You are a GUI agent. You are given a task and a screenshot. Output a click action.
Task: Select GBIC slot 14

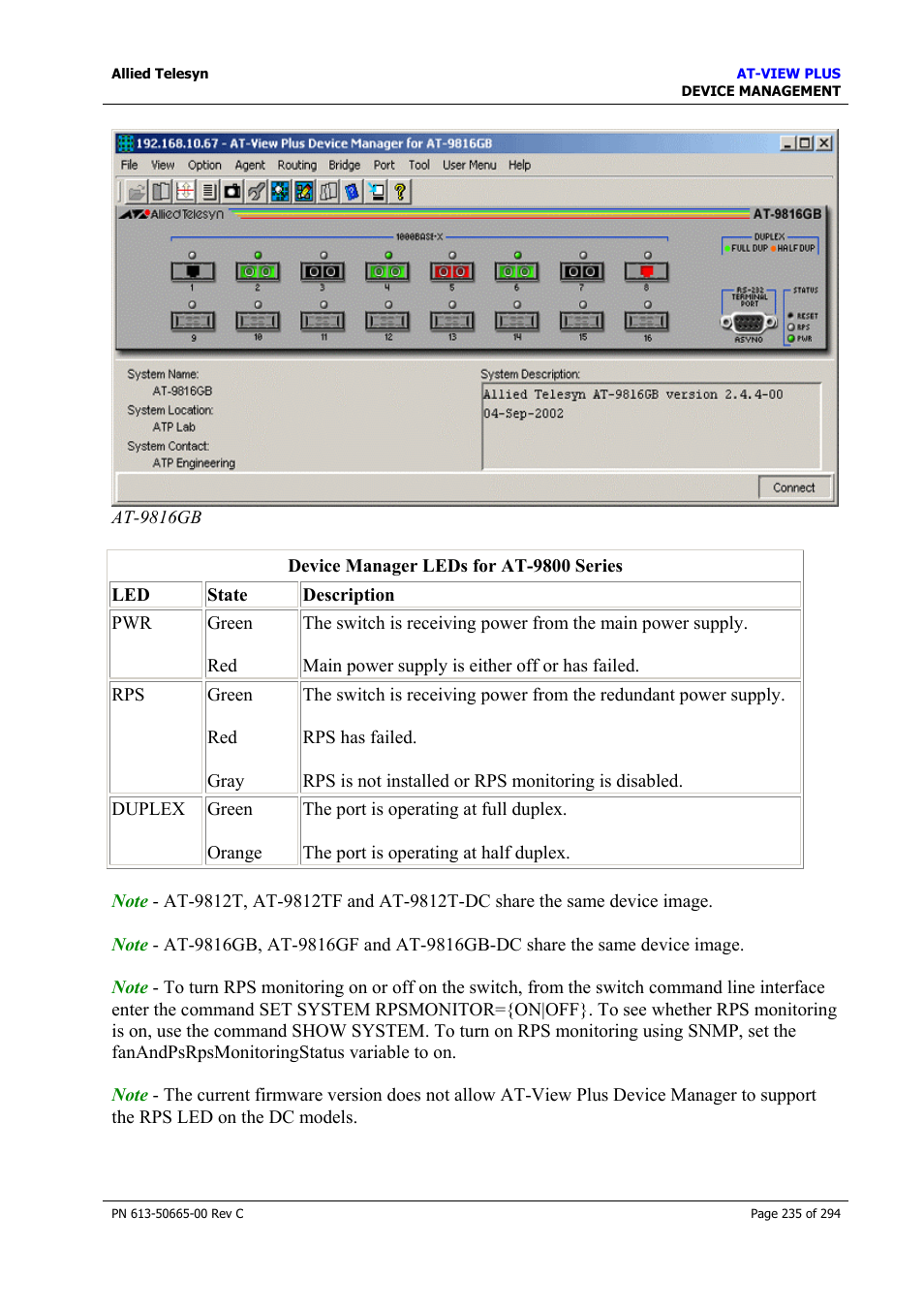pos(516,321)
